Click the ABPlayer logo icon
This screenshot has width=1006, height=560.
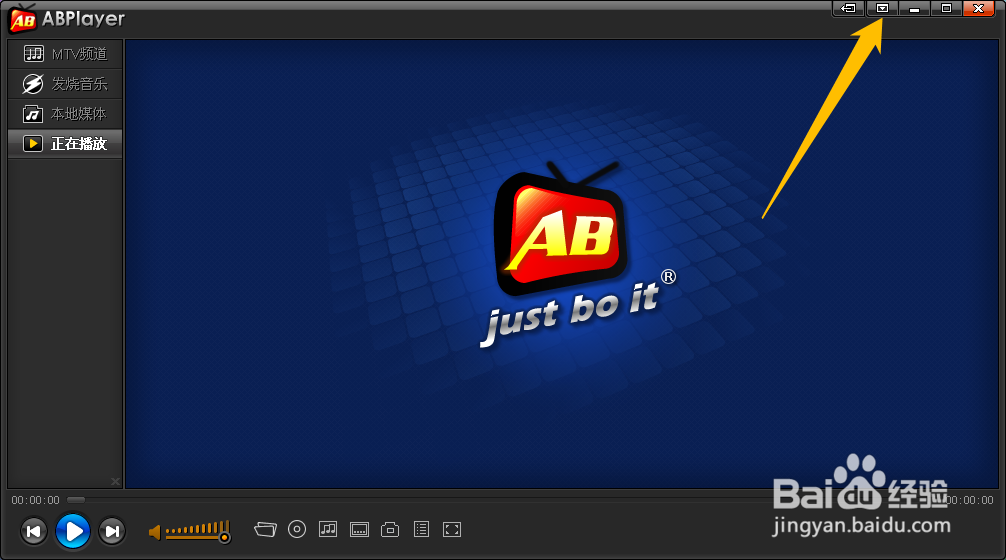22,19
